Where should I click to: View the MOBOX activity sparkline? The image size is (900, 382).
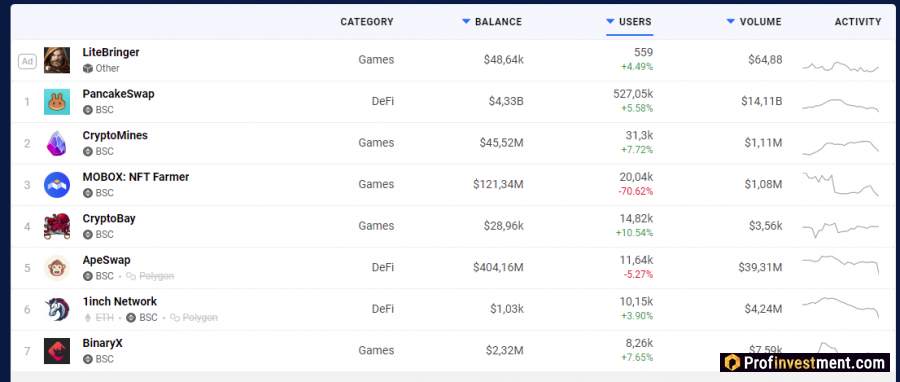tap(840, 185)
